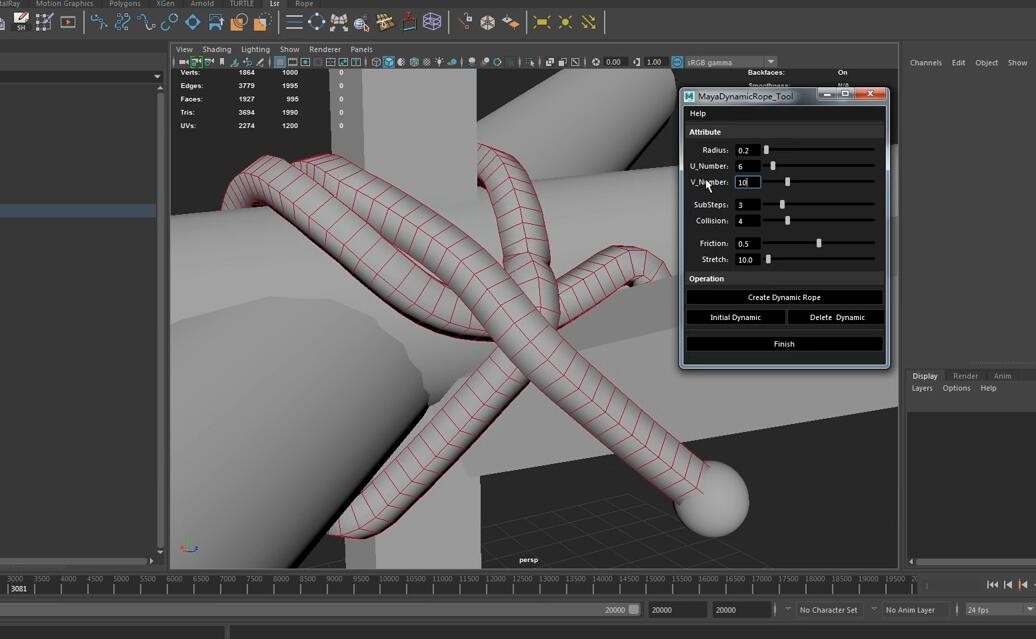Viewport: 1036px width, 639px height.
Task: Click the image plane icon in viewport toolbar
Action: click(235, 62)
